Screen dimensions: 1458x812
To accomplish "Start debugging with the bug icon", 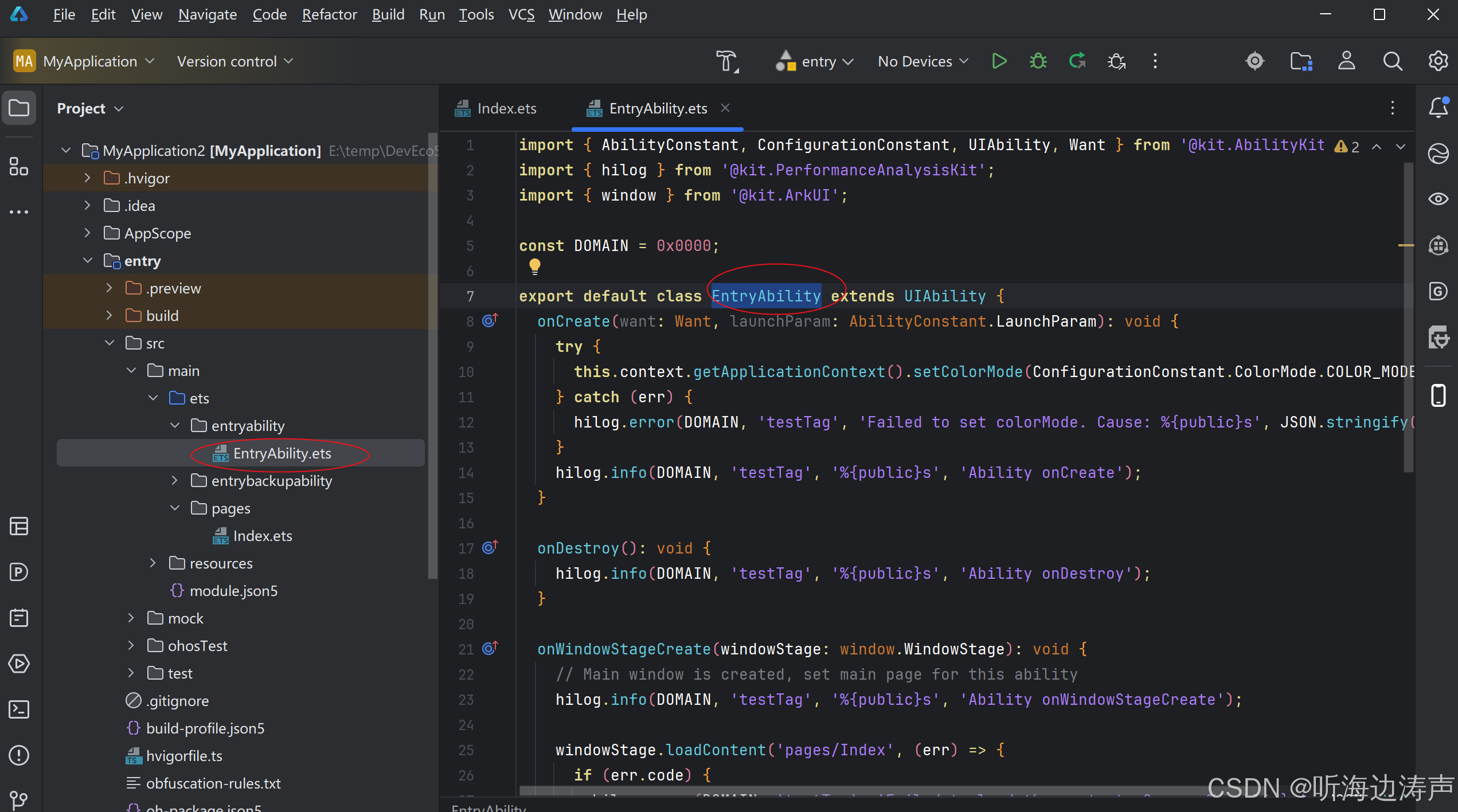I will coord(1038,61).
